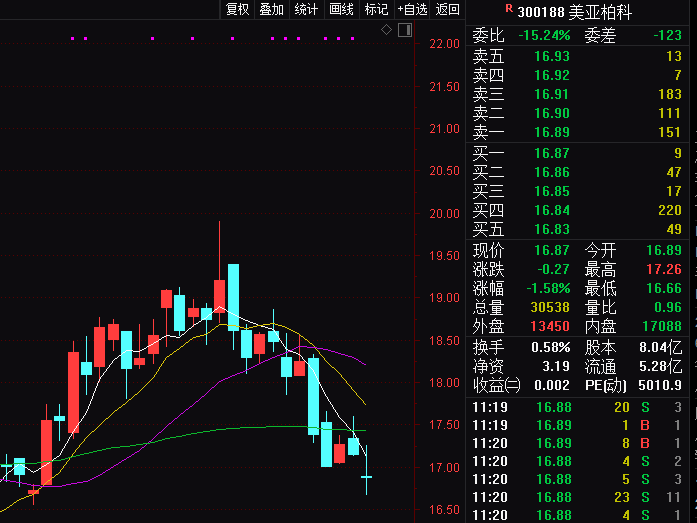This screenshot has width=697, height=523.
Task: Click the 叠加 overlay button
Action: (x=271, y=10)
